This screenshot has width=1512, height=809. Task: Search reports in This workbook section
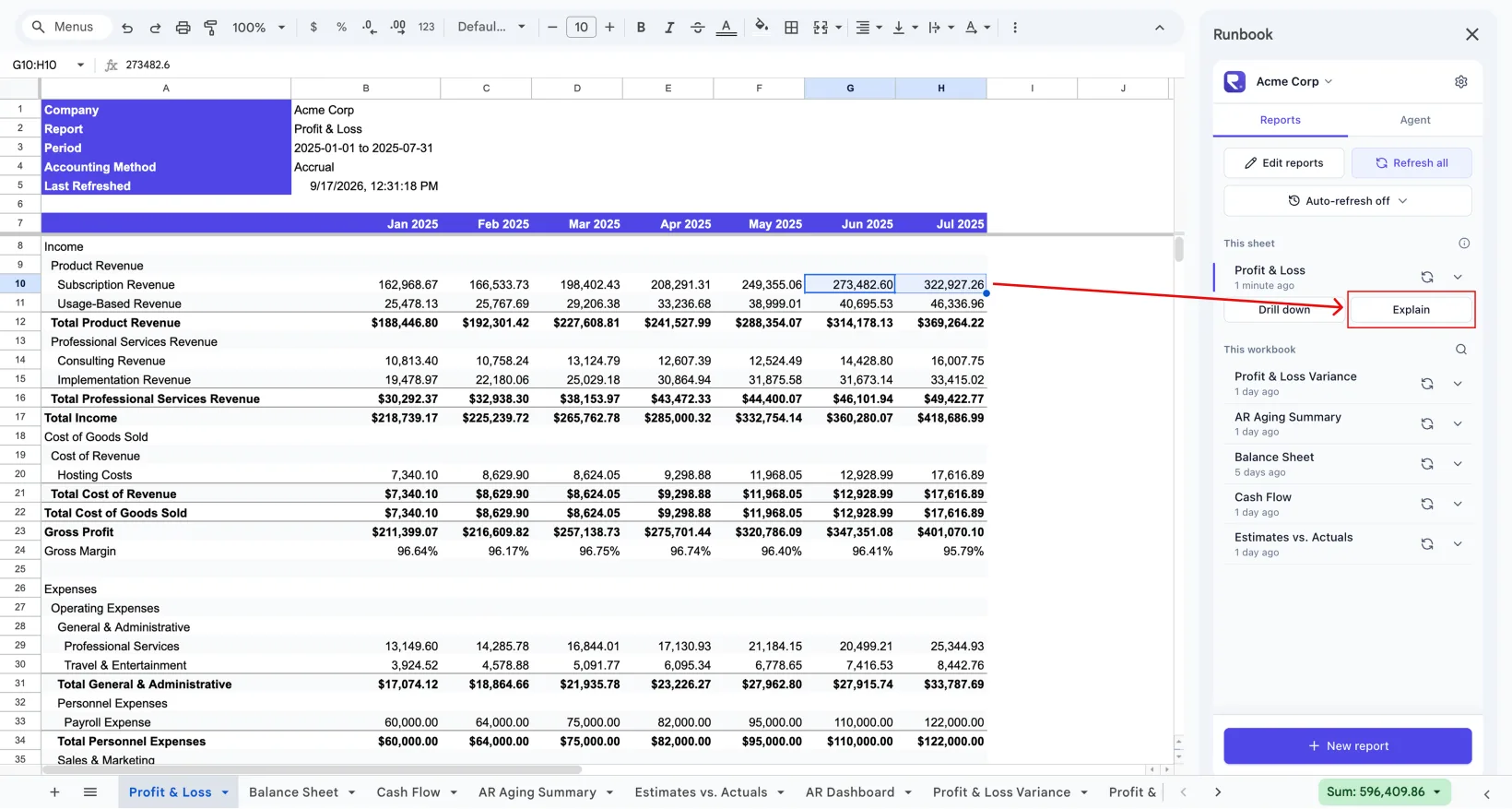tap(1461, 350)
